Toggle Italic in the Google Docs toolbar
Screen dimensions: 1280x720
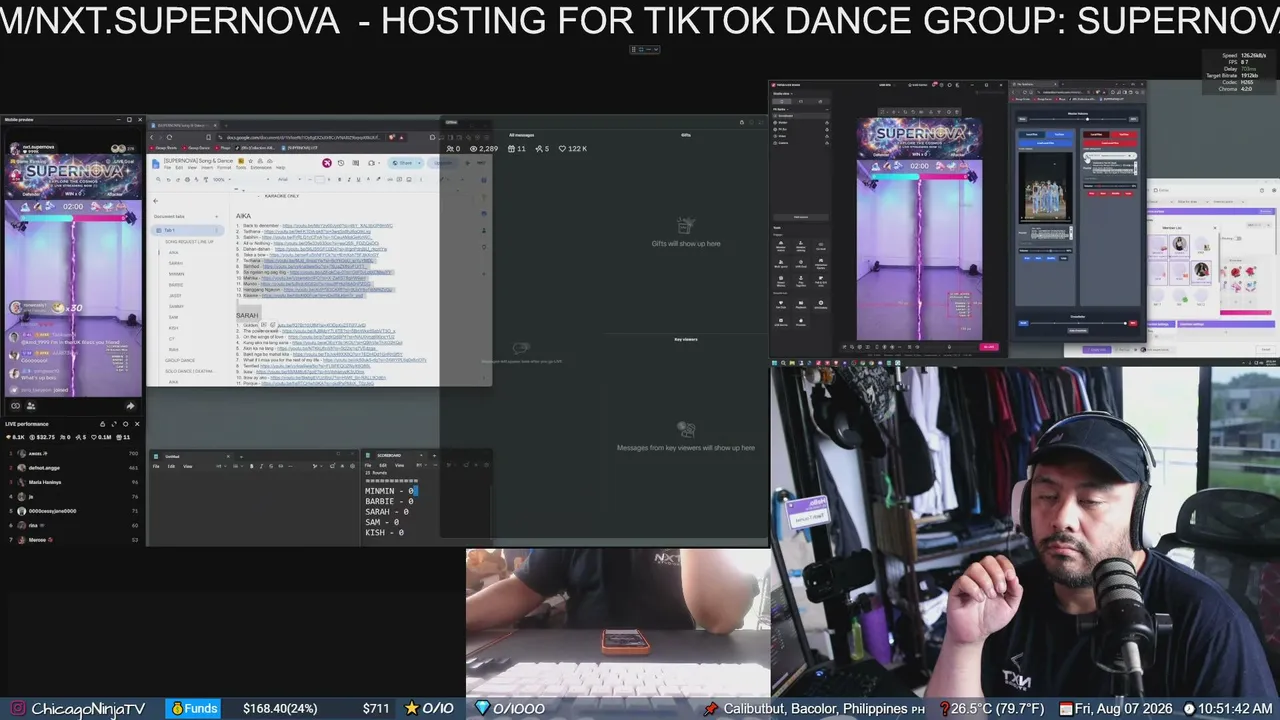[348, 180]
